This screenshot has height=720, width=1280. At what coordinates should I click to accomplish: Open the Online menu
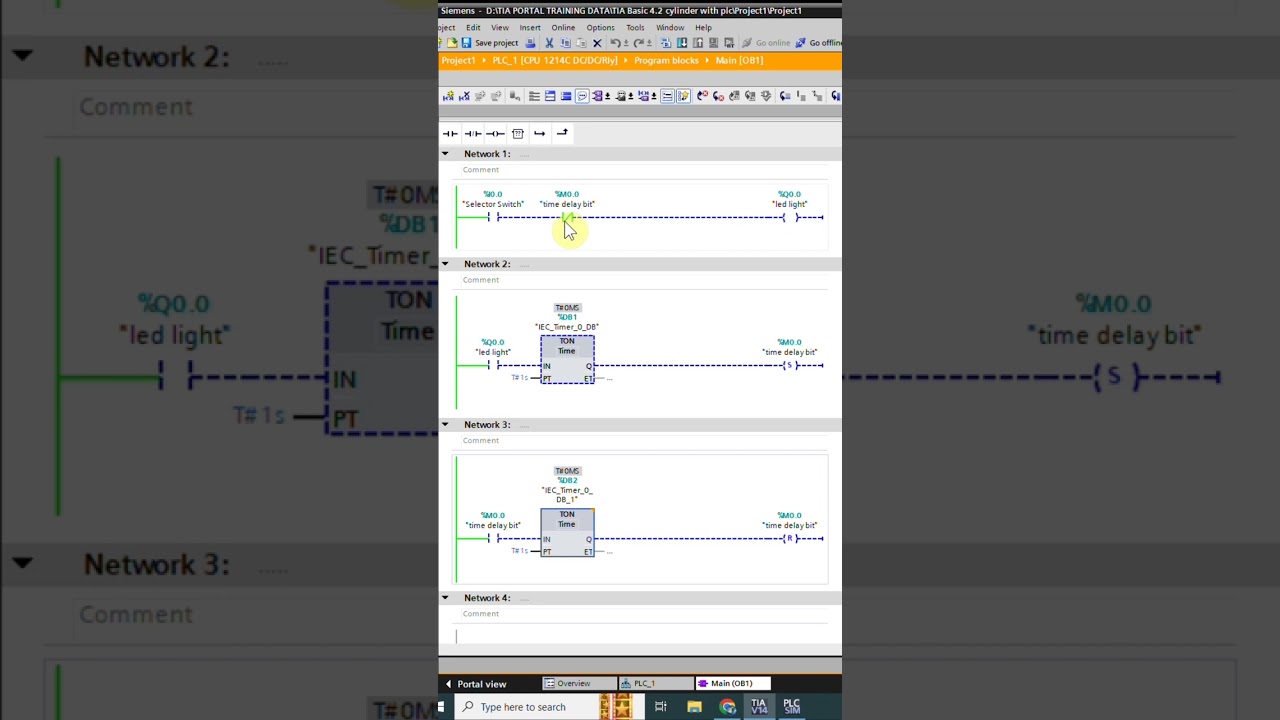(x=563, y=28)
